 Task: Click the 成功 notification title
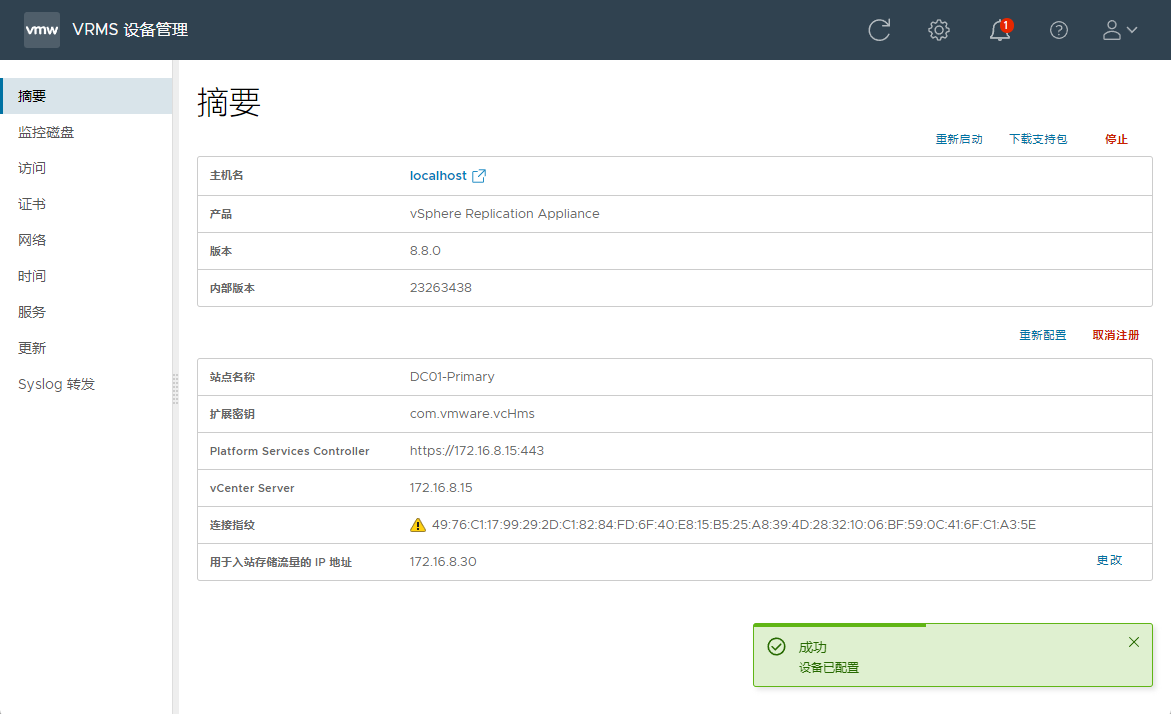(813, 648)
